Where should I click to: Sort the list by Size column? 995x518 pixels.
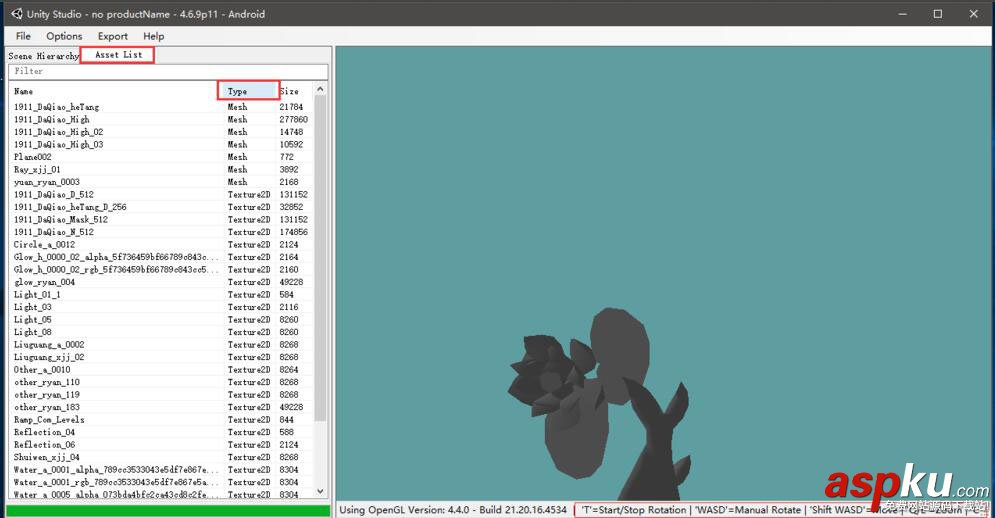[x=295, y=91]
